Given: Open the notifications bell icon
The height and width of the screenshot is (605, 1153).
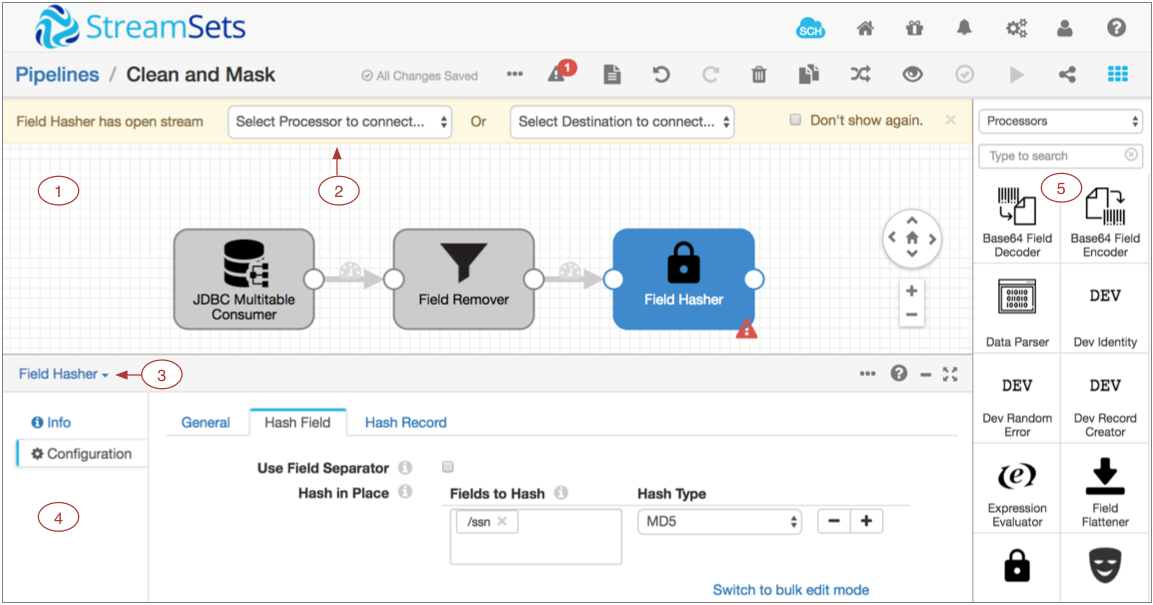Looking at the screenshot, I should point(964,28).
